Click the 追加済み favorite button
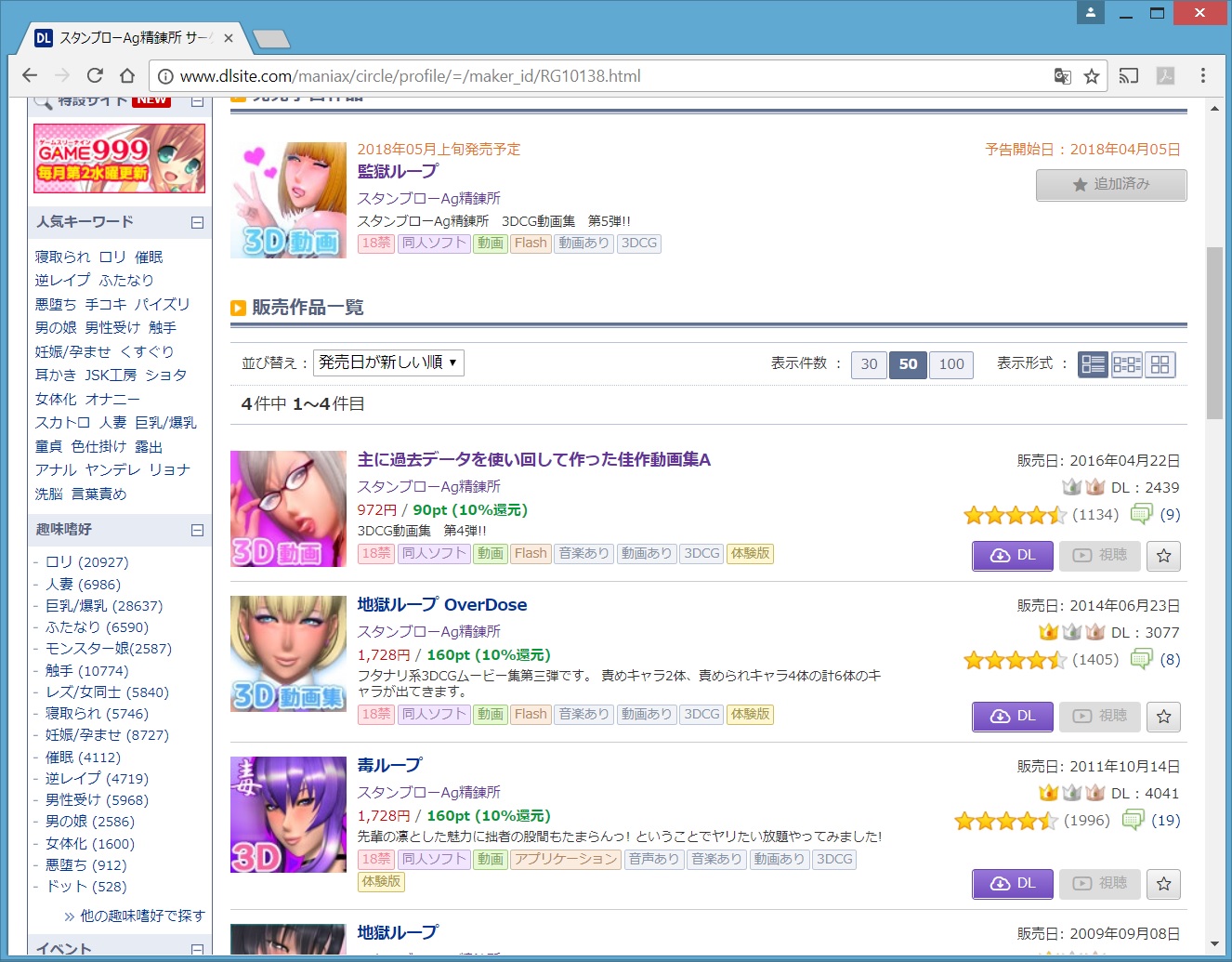 [1111, 184]
